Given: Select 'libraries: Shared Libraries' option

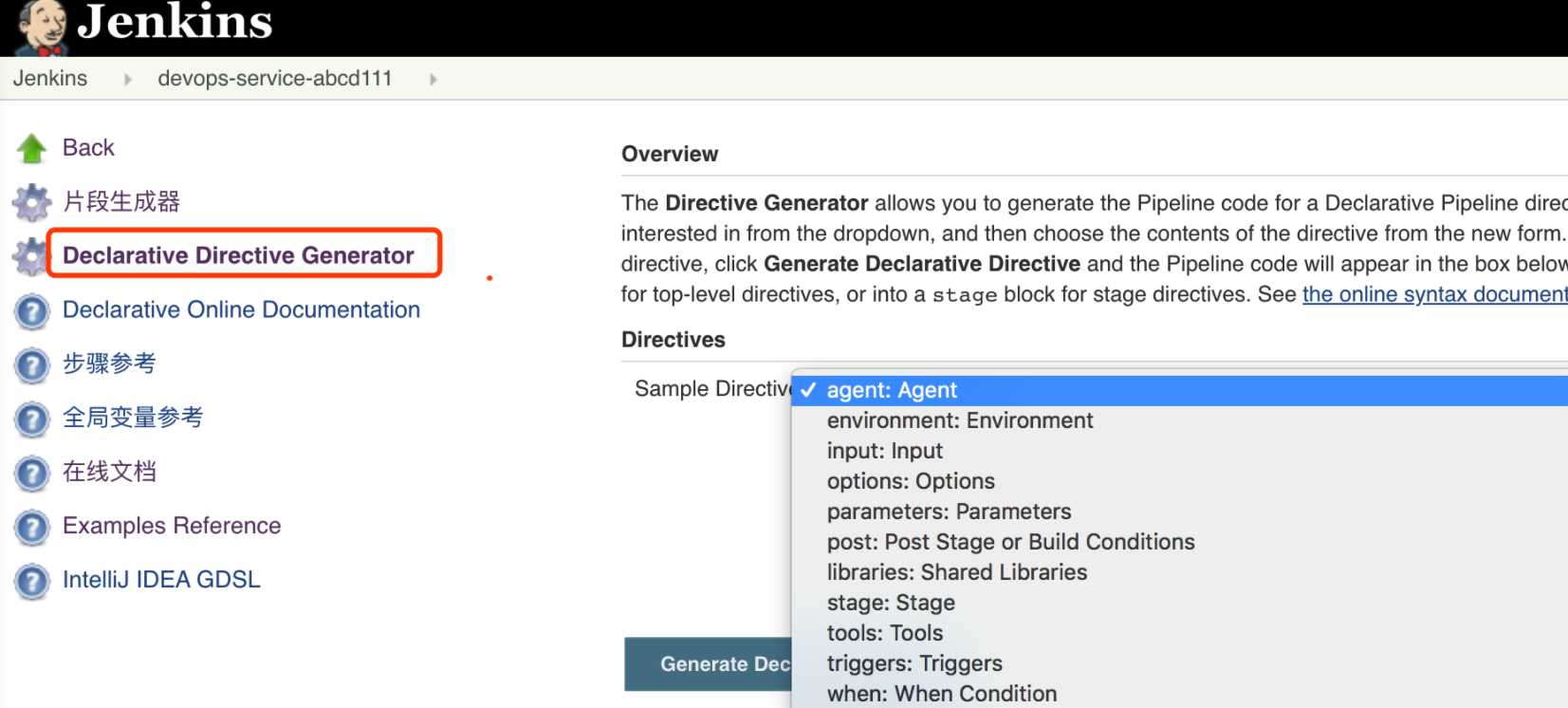Looking at the screenshot, I should click(x=1180, y=572).
